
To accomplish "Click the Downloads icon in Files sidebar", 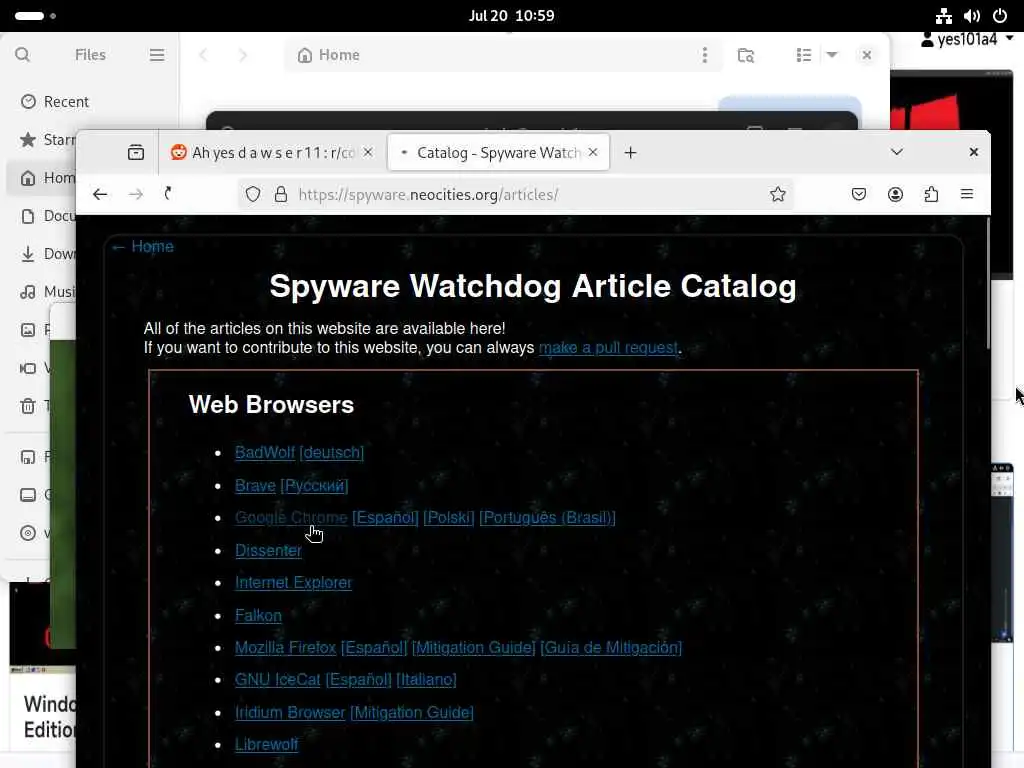I will click(28, 254).
